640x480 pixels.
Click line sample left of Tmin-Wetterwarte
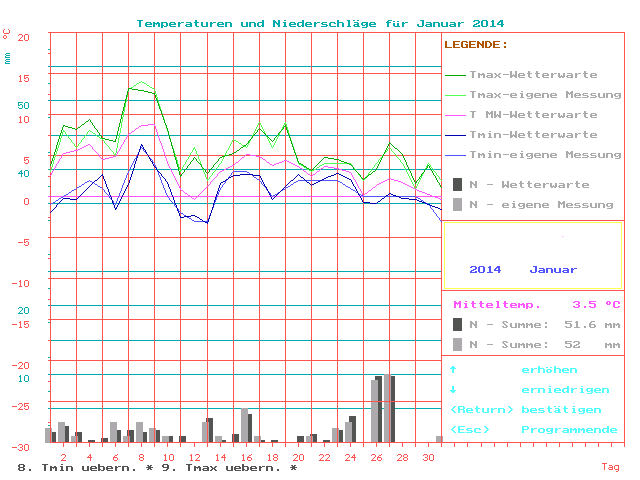click(x=456, y=135)
